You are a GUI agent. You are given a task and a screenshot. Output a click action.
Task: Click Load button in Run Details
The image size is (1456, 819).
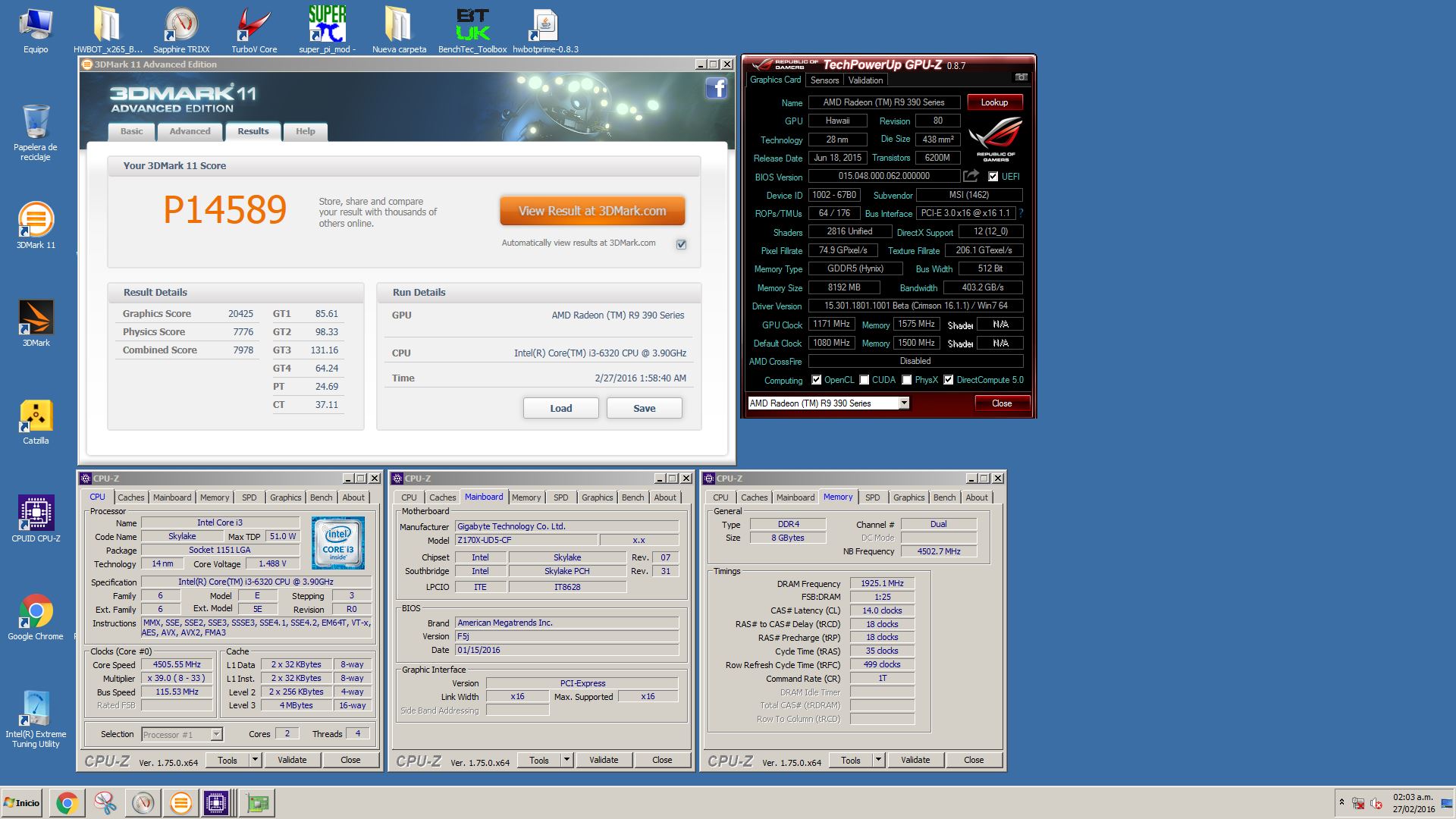(561, 408)
